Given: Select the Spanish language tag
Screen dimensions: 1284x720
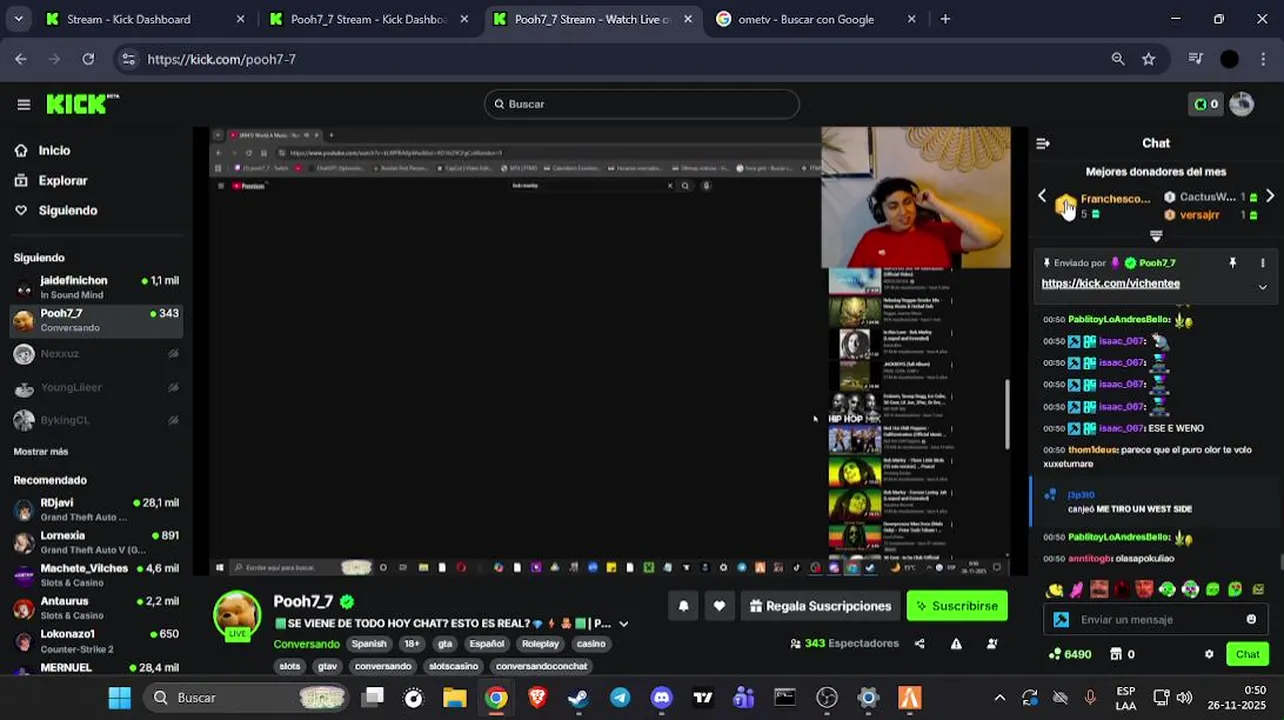Looking at the screenshot, I should pos(368,644).
